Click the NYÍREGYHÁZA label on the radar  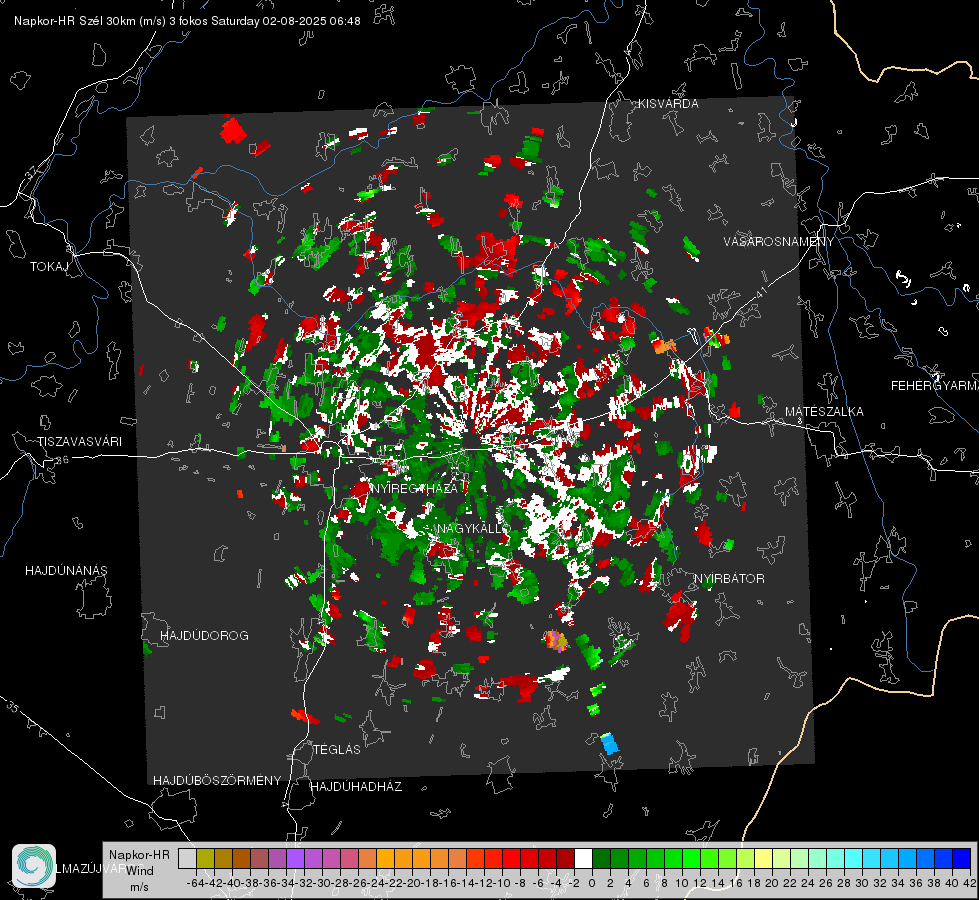coord(414,488)
